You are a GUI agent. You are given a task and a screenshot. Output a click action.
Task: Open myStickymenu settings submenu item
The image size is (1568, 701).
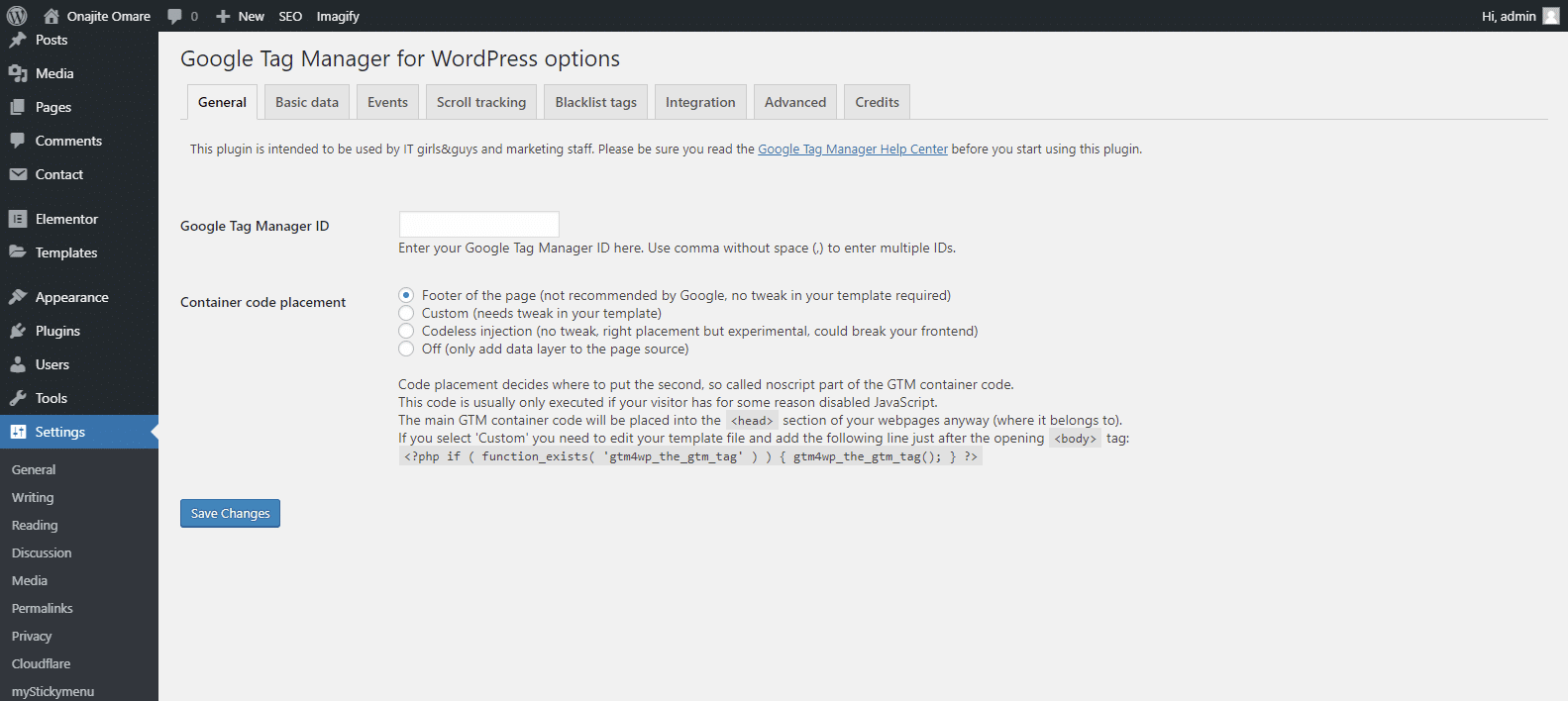point(53,691)
